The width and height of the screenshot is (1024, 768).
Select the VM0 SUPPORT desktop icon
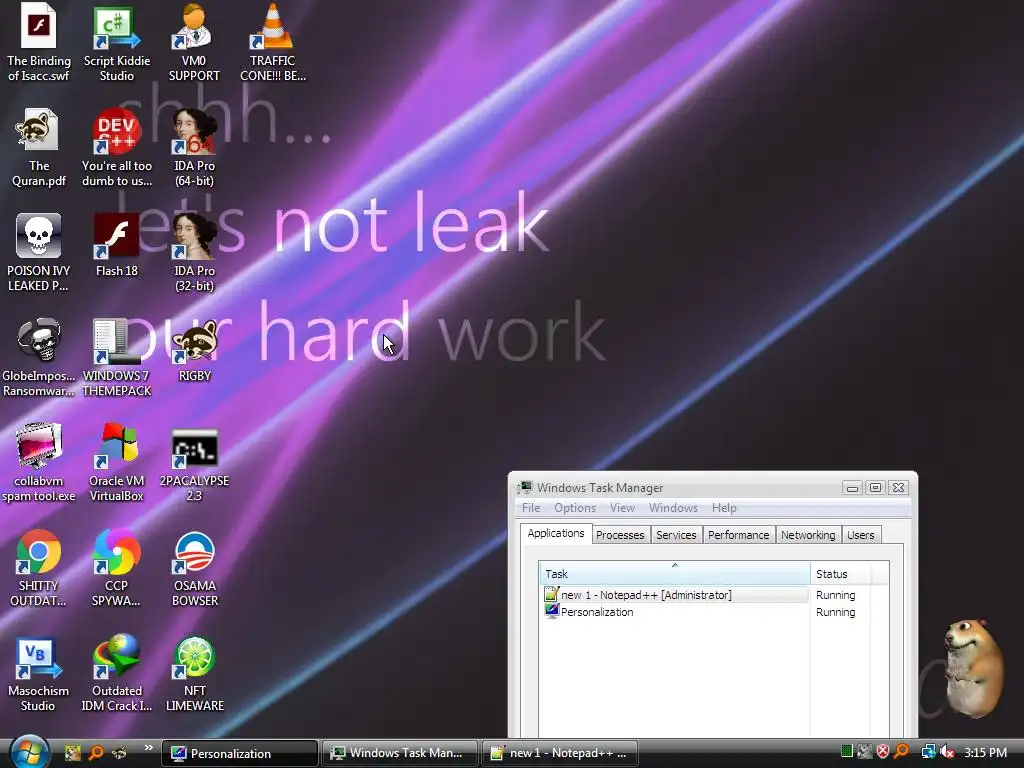(194, 42)
